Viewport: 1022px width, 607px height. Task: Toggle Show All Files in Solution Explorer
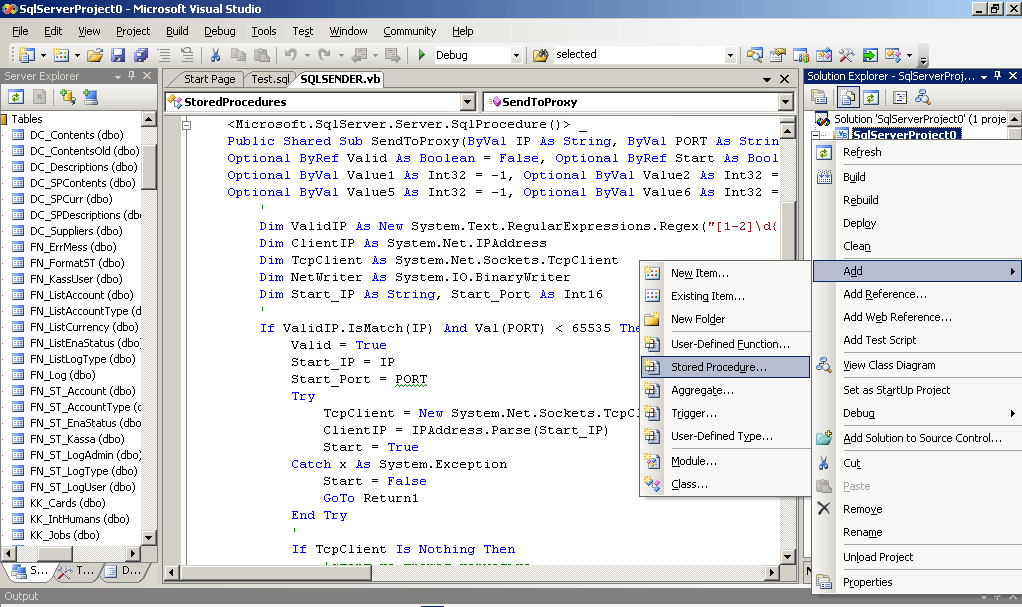point(847,98)
